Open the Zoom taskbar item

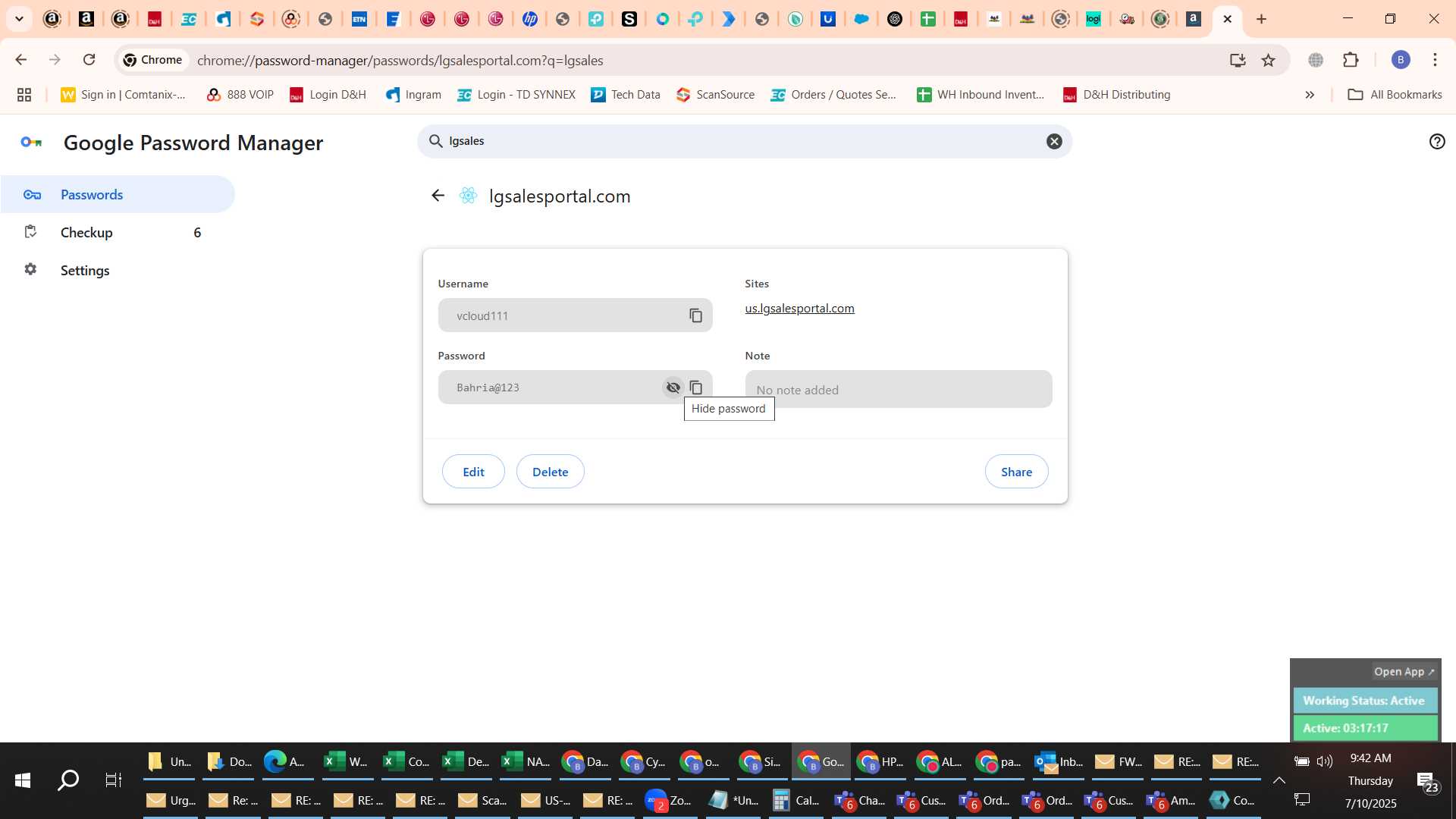669,800
